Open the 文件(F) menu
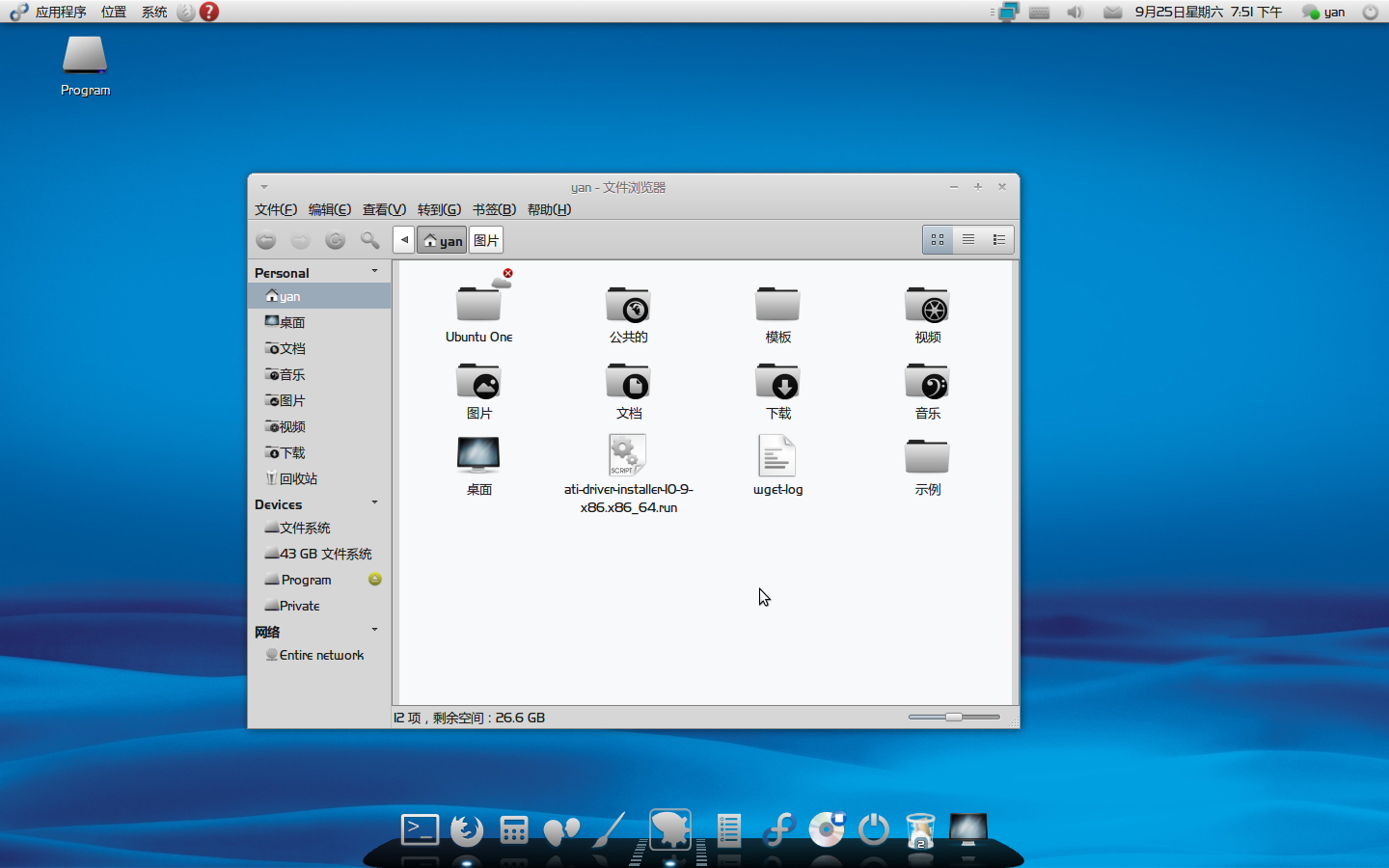 coord(276,209)
